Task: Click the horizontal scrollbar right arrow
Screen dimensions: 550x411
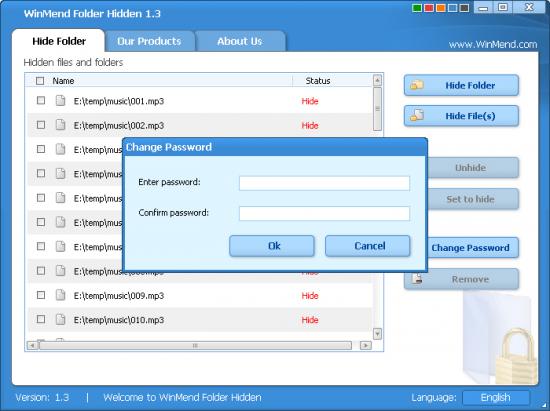Action: pyautogui.click(x=365, y=345)
